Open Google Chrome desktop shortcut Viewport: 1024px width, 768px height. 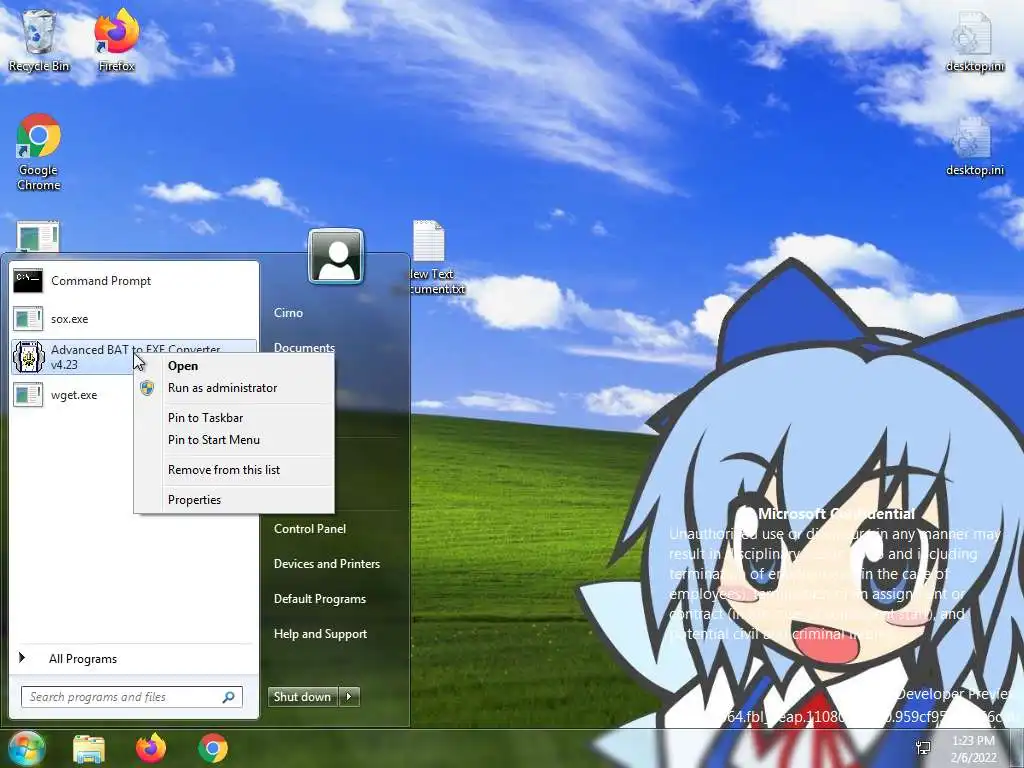39,152
